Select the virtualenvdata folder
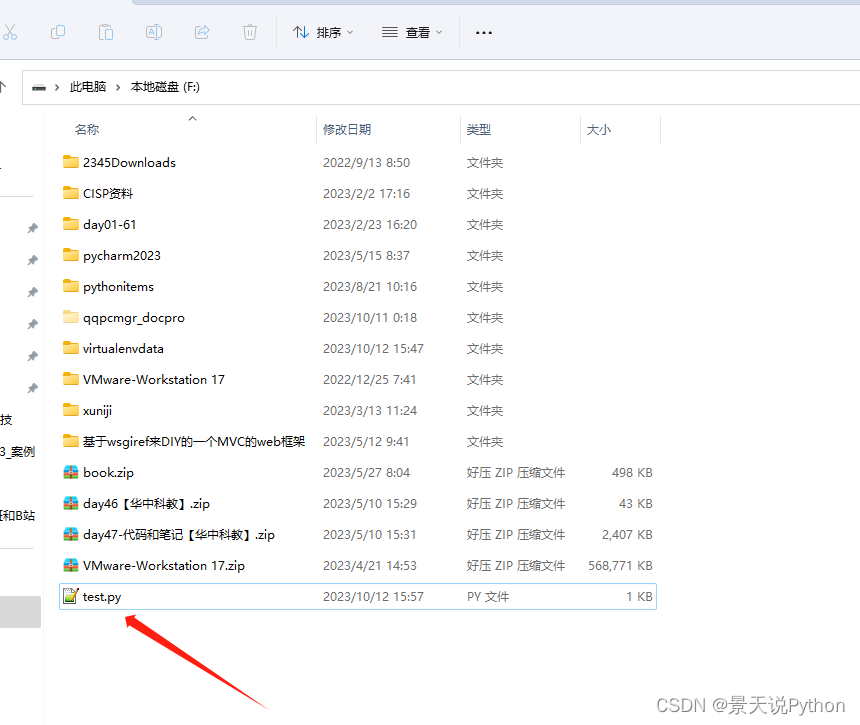The width and height of the screenshot is (860, 725). (x=123, y=348)
